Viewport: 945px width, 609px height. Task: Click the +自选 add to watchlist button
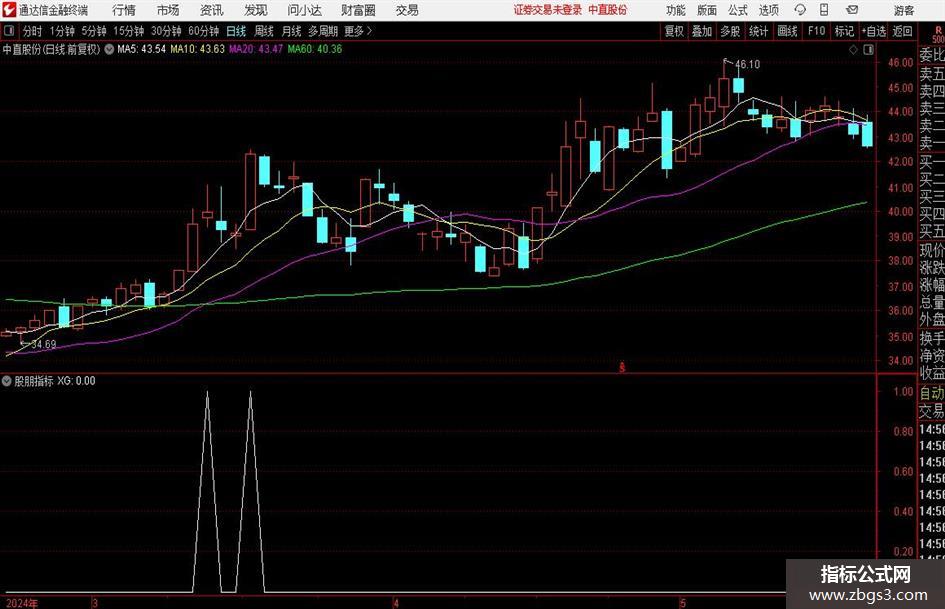[873, 31]
